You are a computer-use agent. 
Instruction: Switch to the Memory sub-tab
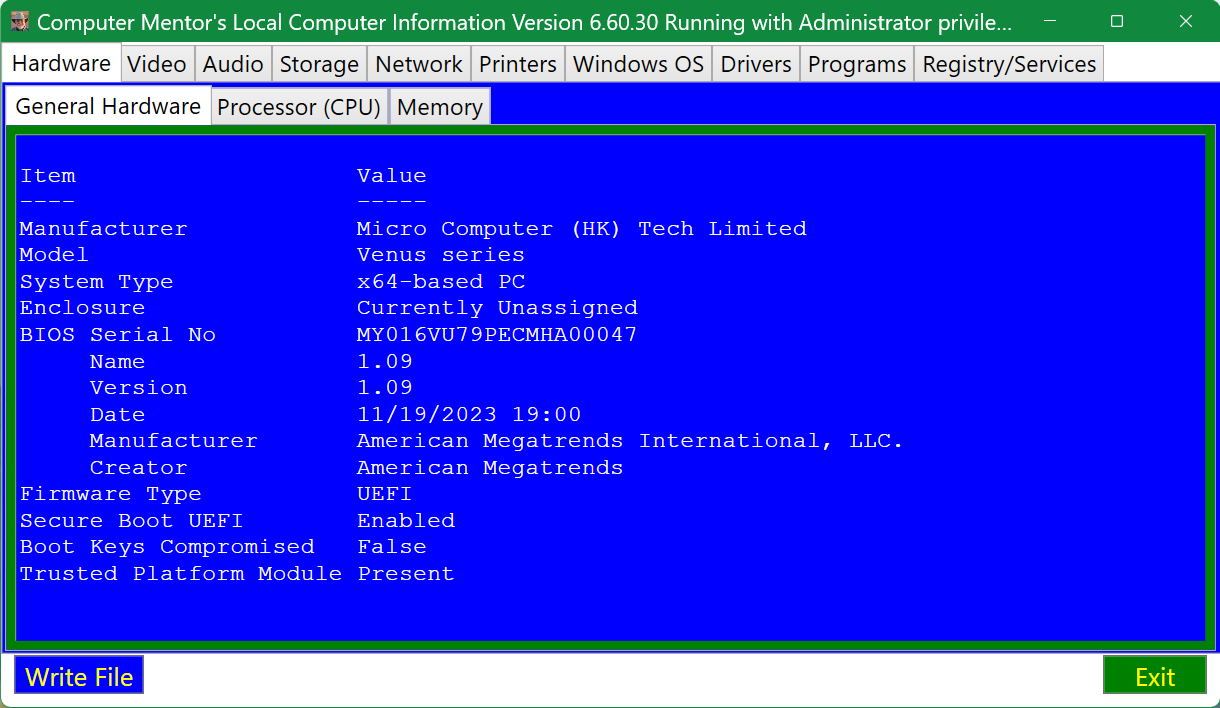click(x=440, y=107)
